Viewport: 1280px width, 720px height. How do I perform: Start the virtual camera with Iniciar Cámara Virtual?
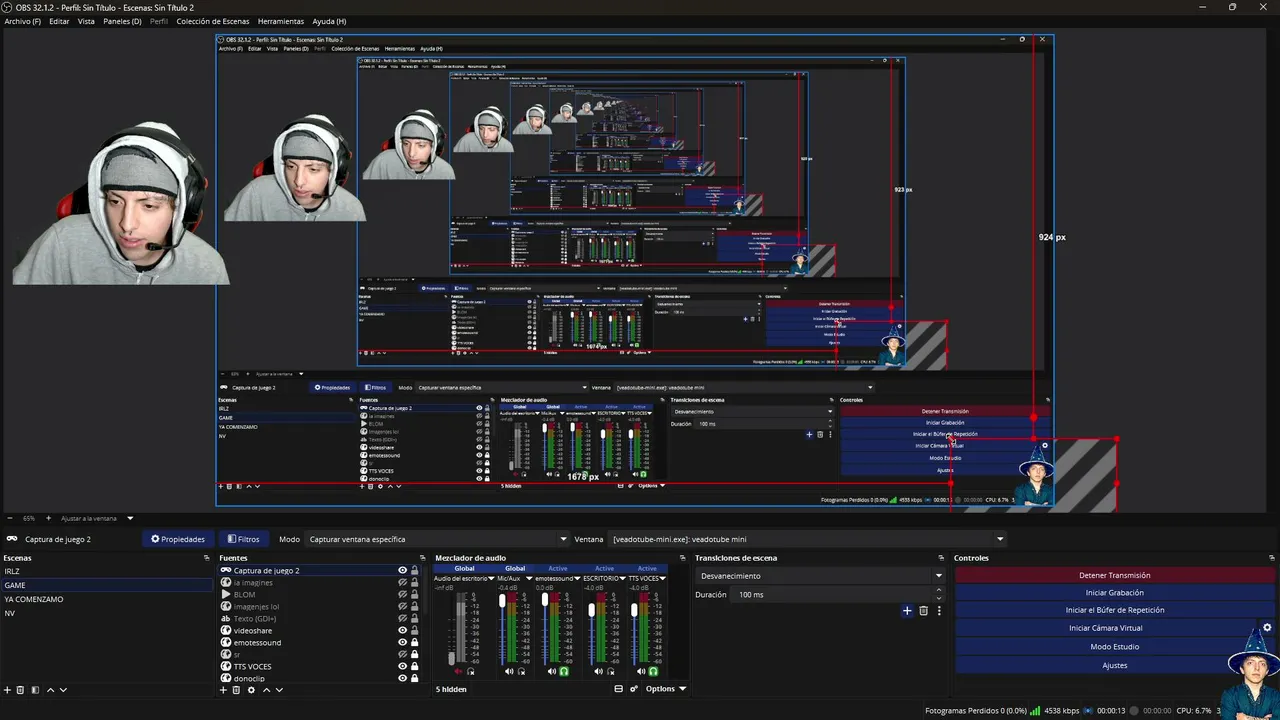click(x=1105, y=628)
